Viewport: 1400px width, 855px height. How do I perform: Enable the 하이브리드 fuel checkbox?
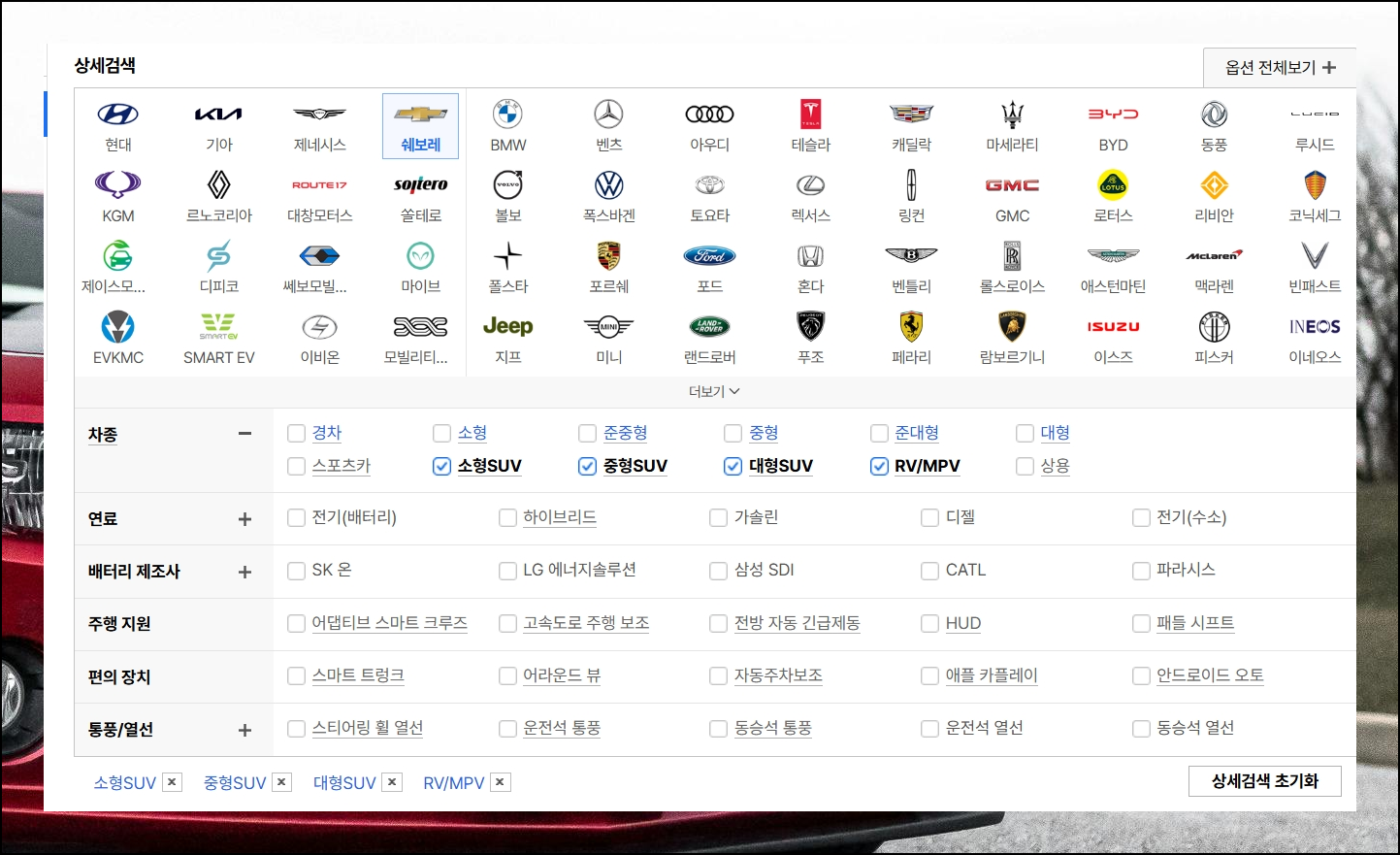507,518
